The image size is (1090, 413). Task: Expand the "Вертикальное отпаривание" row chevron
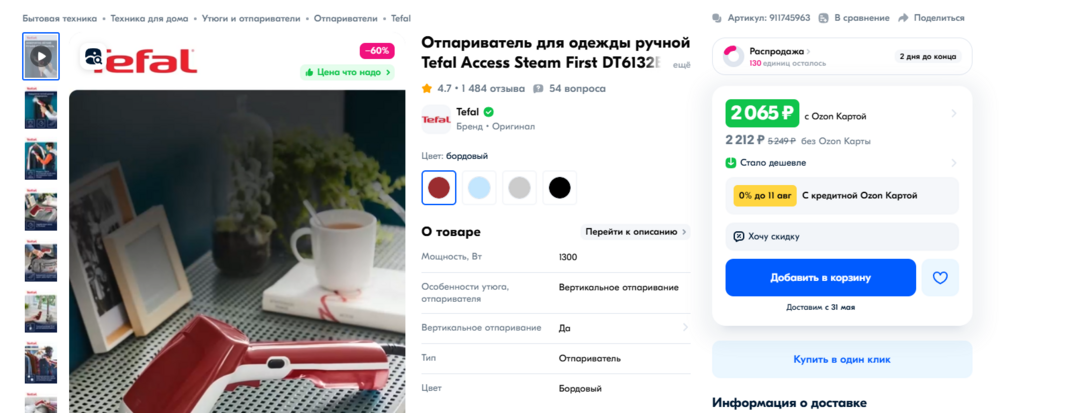coord(685,327)
